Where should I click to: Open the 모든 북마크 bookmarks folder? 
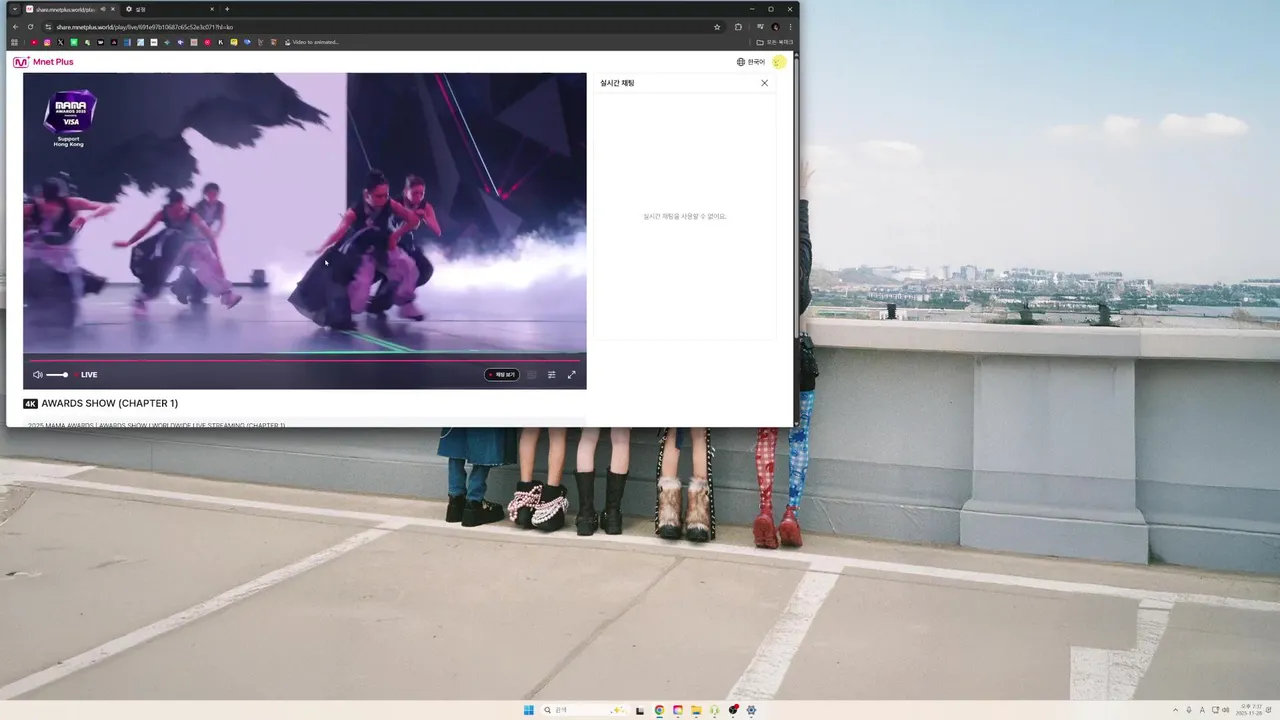pos(775,42)
